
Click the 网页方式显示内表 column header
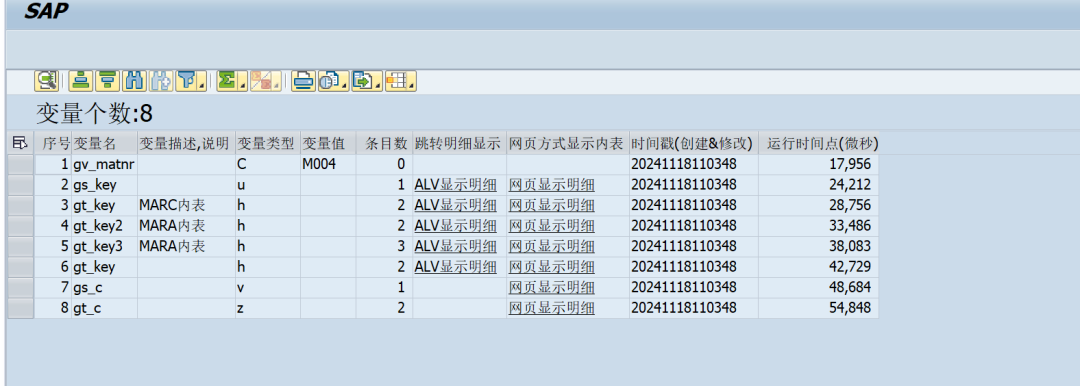pyautogui.click(x=568, y=143)
